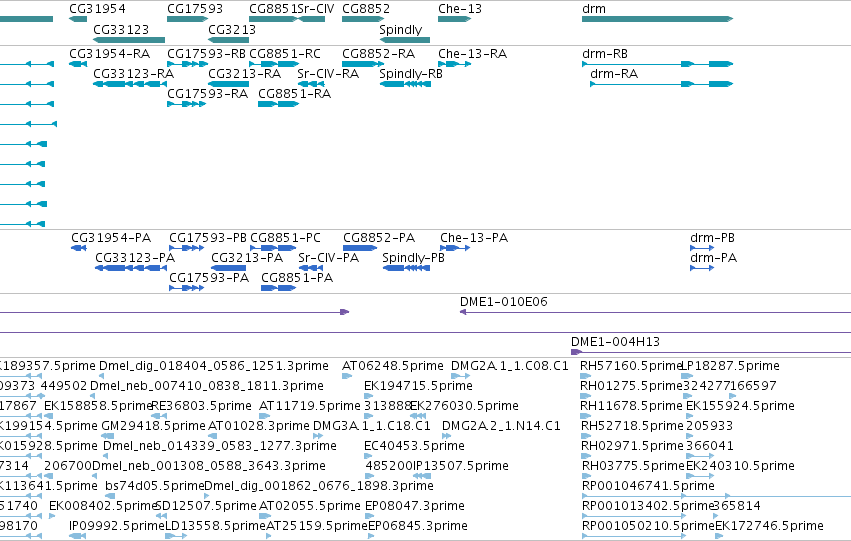851x541 pixels.
Task: Open the EK194715.5prime EST label
Action: 418,386
